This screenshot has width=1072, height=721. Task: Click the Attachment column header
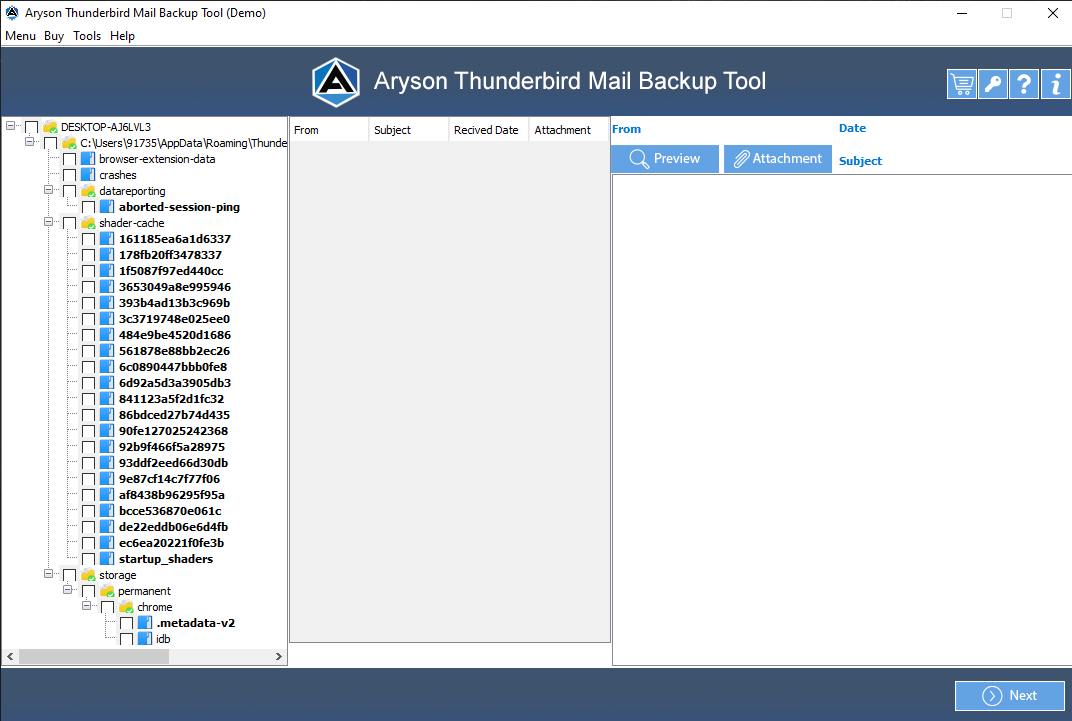(x=569, y=130)
